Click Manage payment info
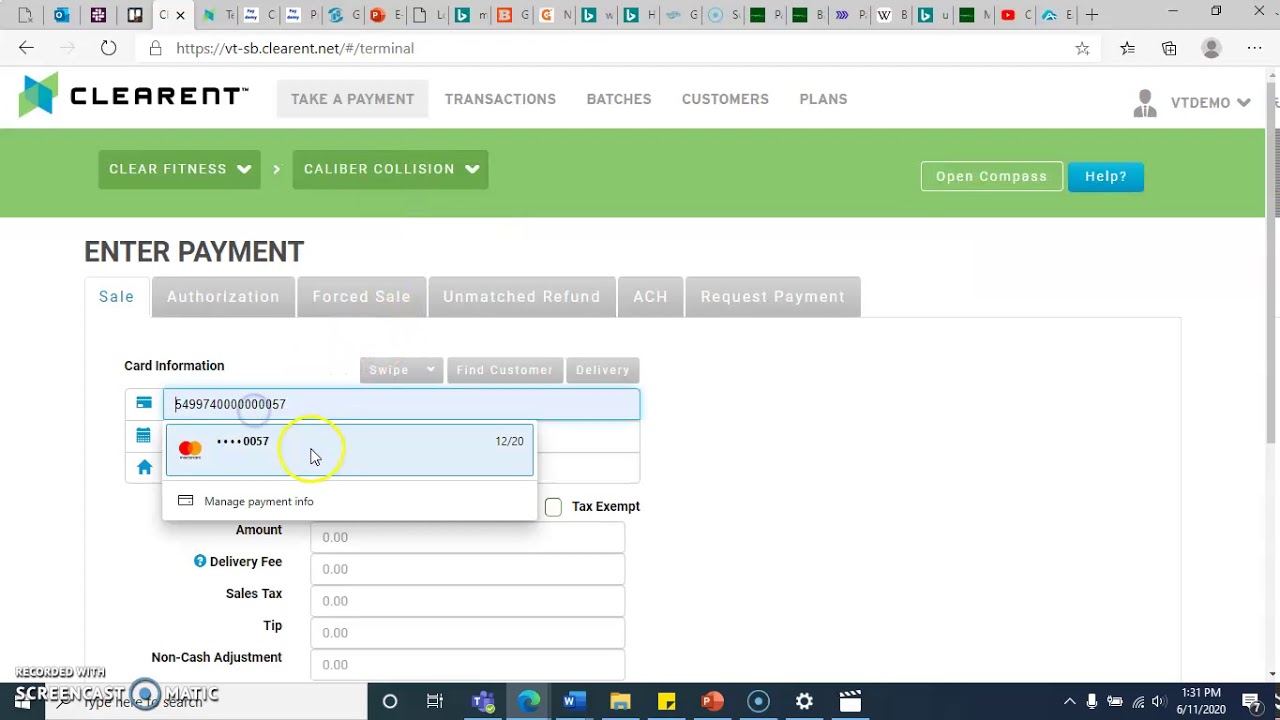The height and width of the screenshot is (720, 1280). pos(258,501)
